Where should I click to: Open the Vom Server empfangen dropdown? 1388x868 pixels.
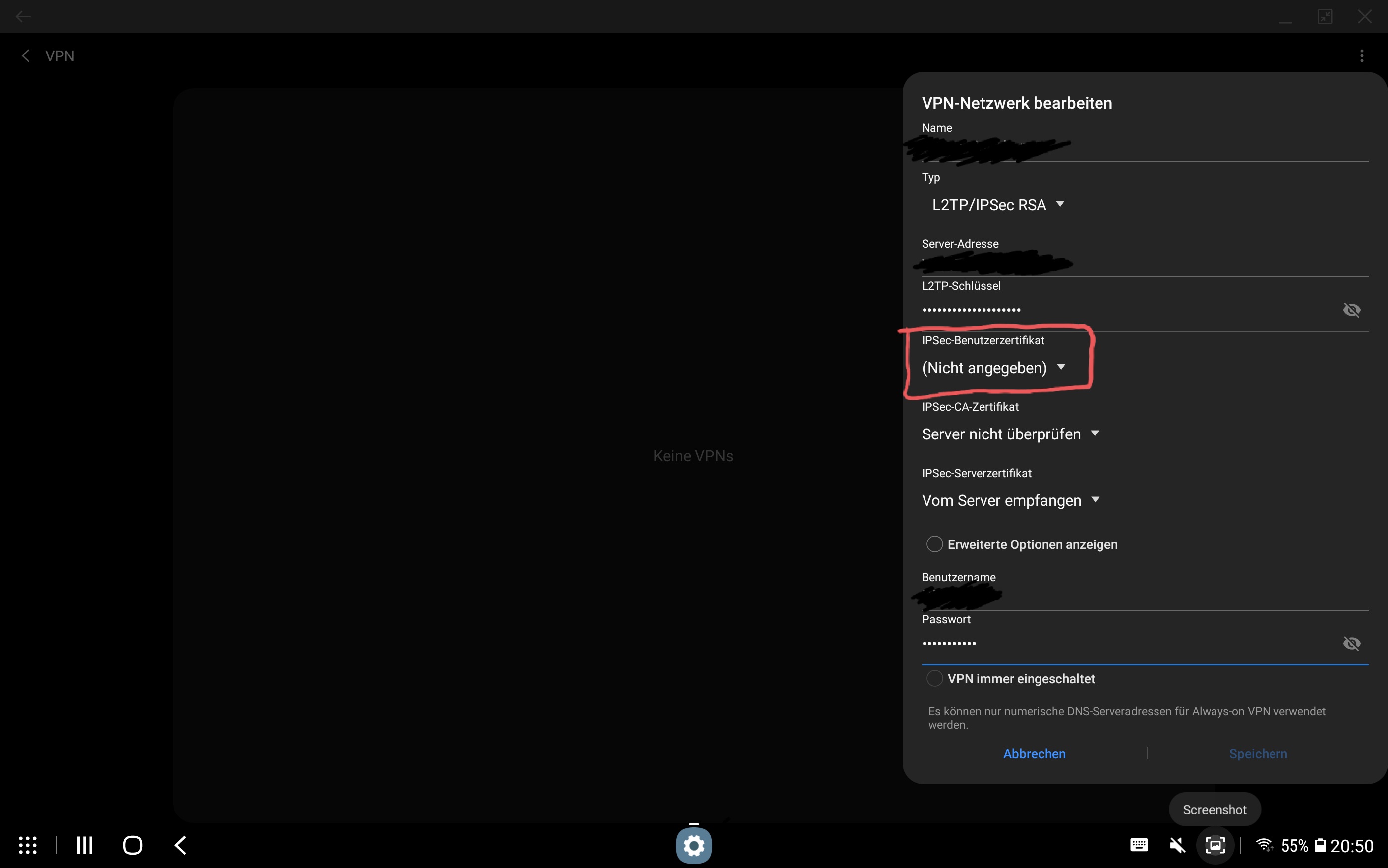[1010, 500]
